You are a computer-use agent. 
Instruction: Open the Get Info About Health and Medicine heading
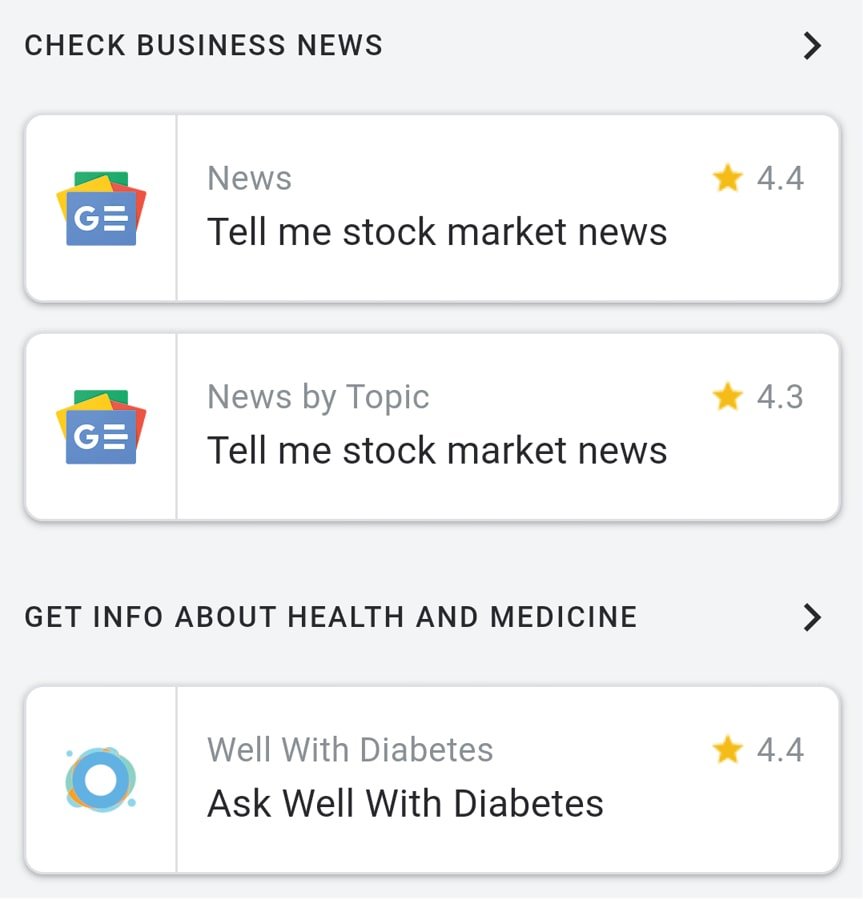point(331,617)
